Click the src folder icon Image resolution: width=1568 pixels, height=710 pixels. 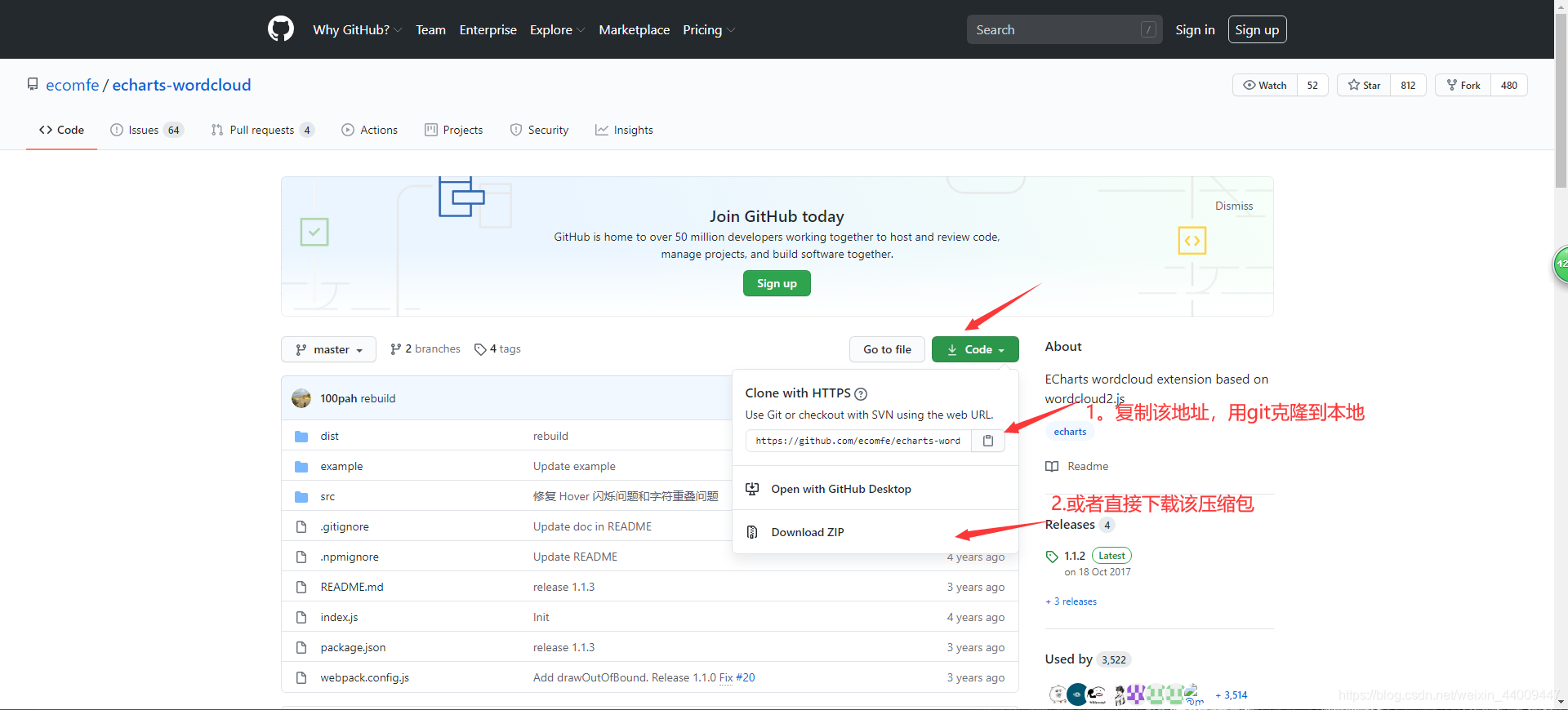click(301, 497)
